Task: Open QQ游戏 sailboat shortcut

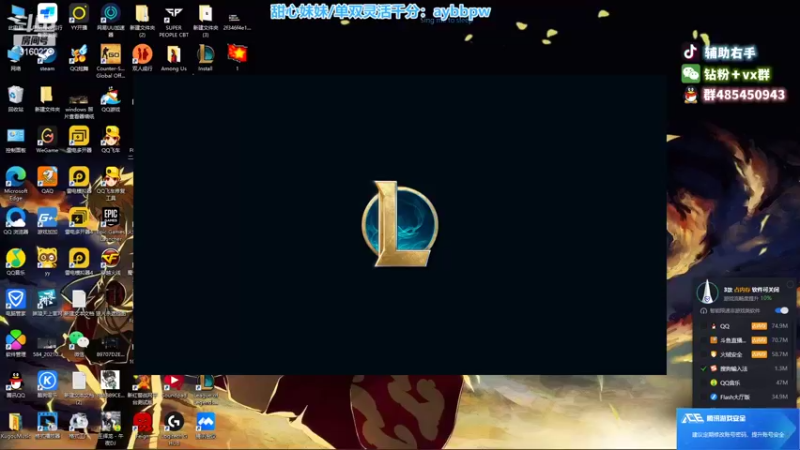Action: (x=110, y=98)
